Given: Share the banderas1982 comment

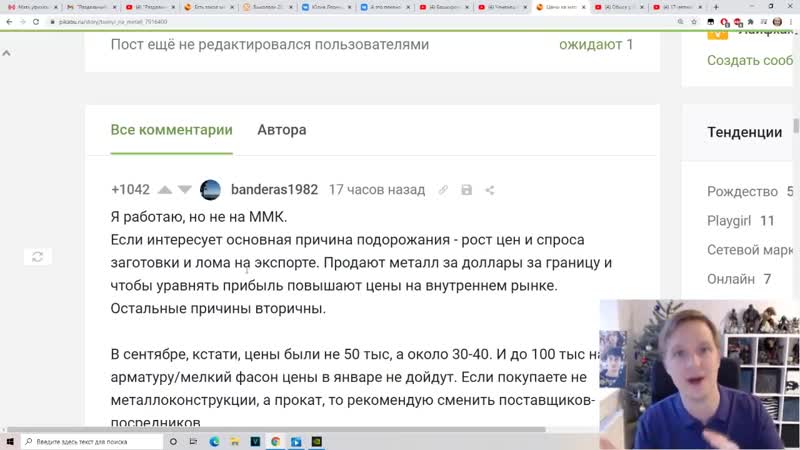Looking at the screenshot, I should coord(490,190).
